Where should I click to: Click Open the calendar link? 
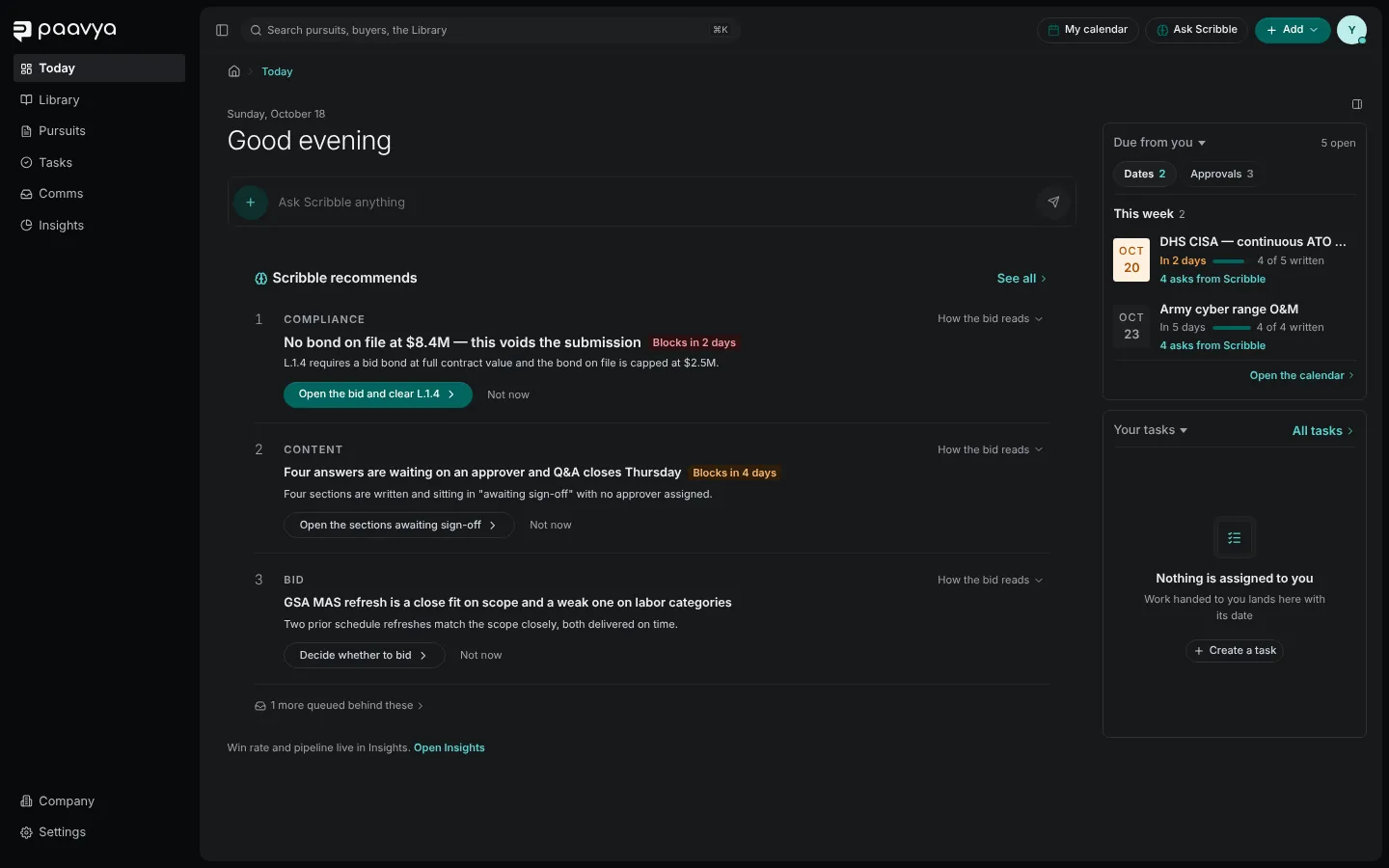[1302, 376]
